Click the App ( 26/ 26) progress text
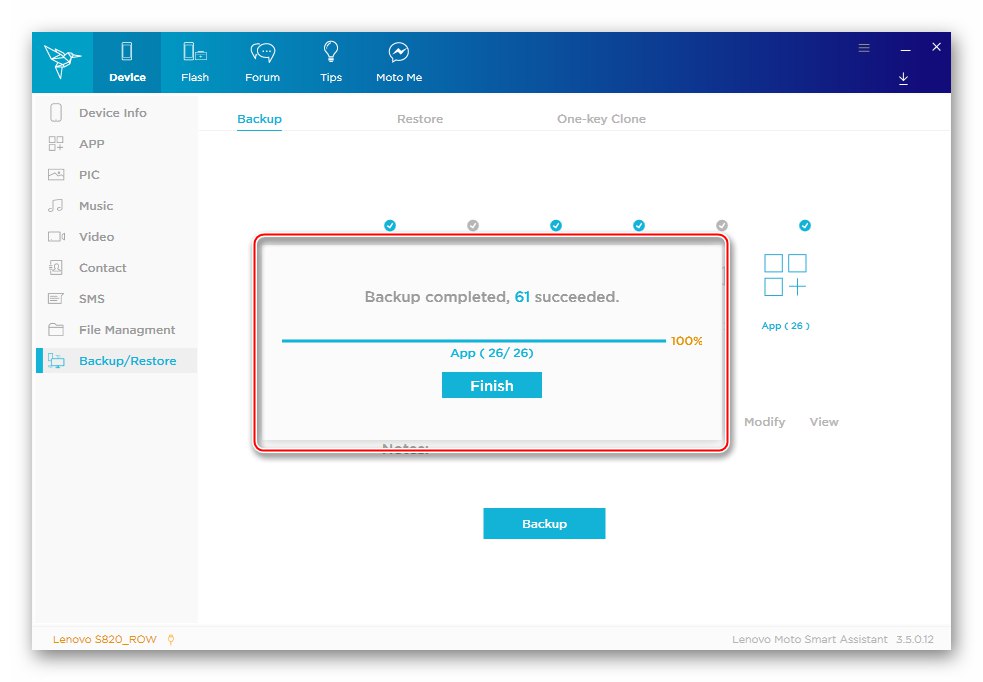Image resolution: width=983 pixels, height=682 pixels. click(x=492, y=353)
